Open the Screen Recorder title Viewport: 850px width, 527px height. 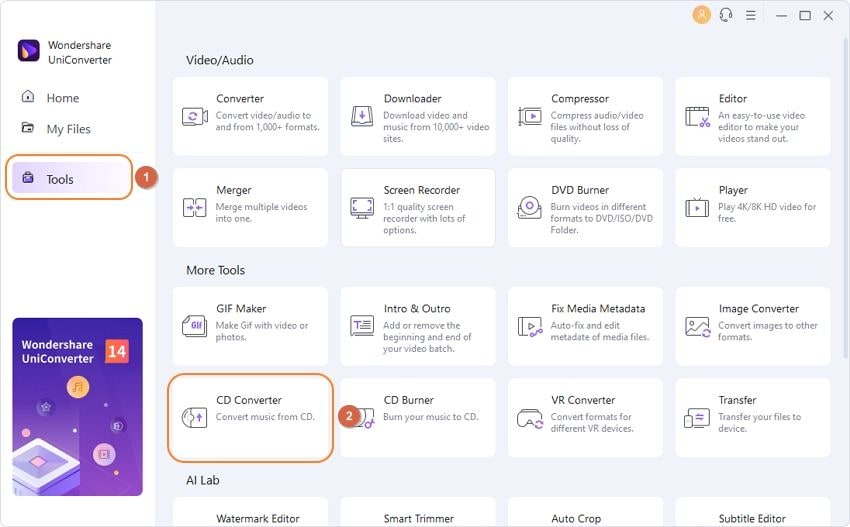click(422, 190)
